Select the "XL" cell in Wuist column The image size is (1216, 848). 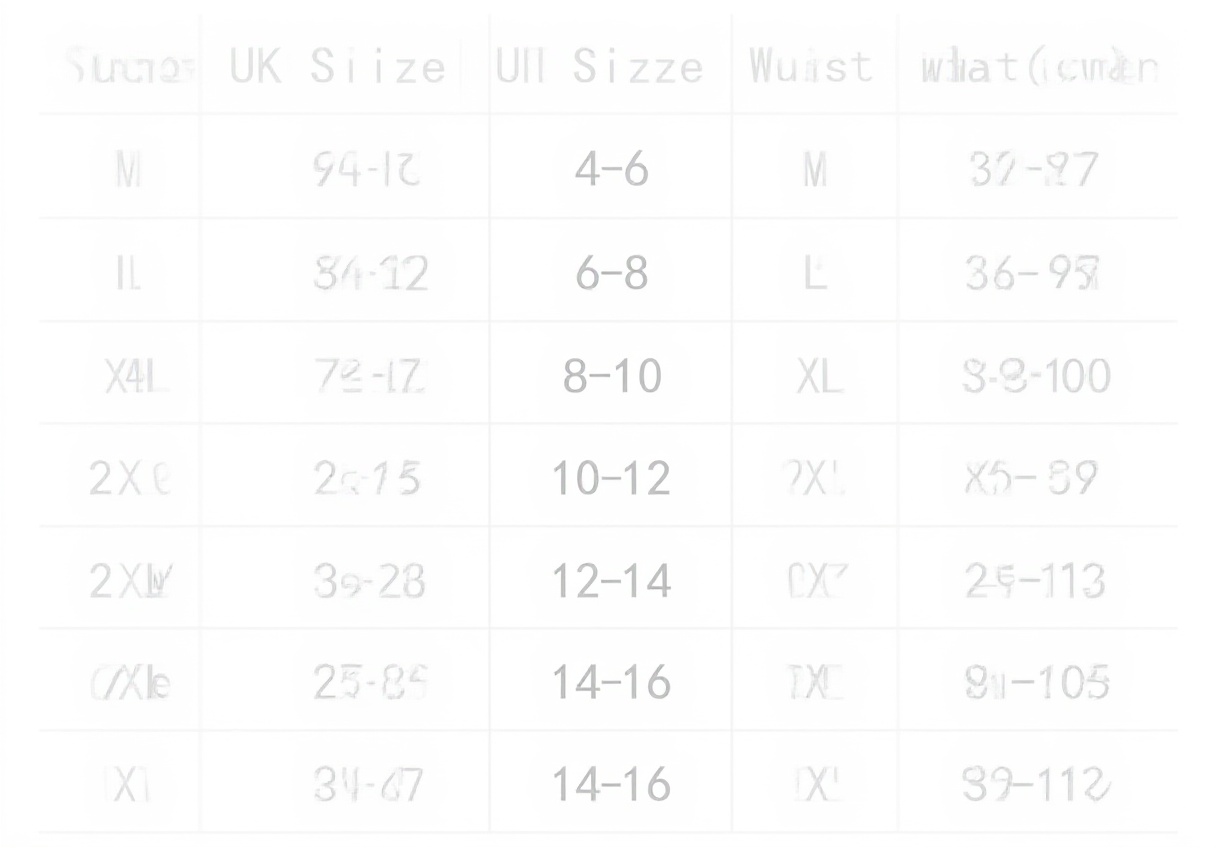coord(818,377)
